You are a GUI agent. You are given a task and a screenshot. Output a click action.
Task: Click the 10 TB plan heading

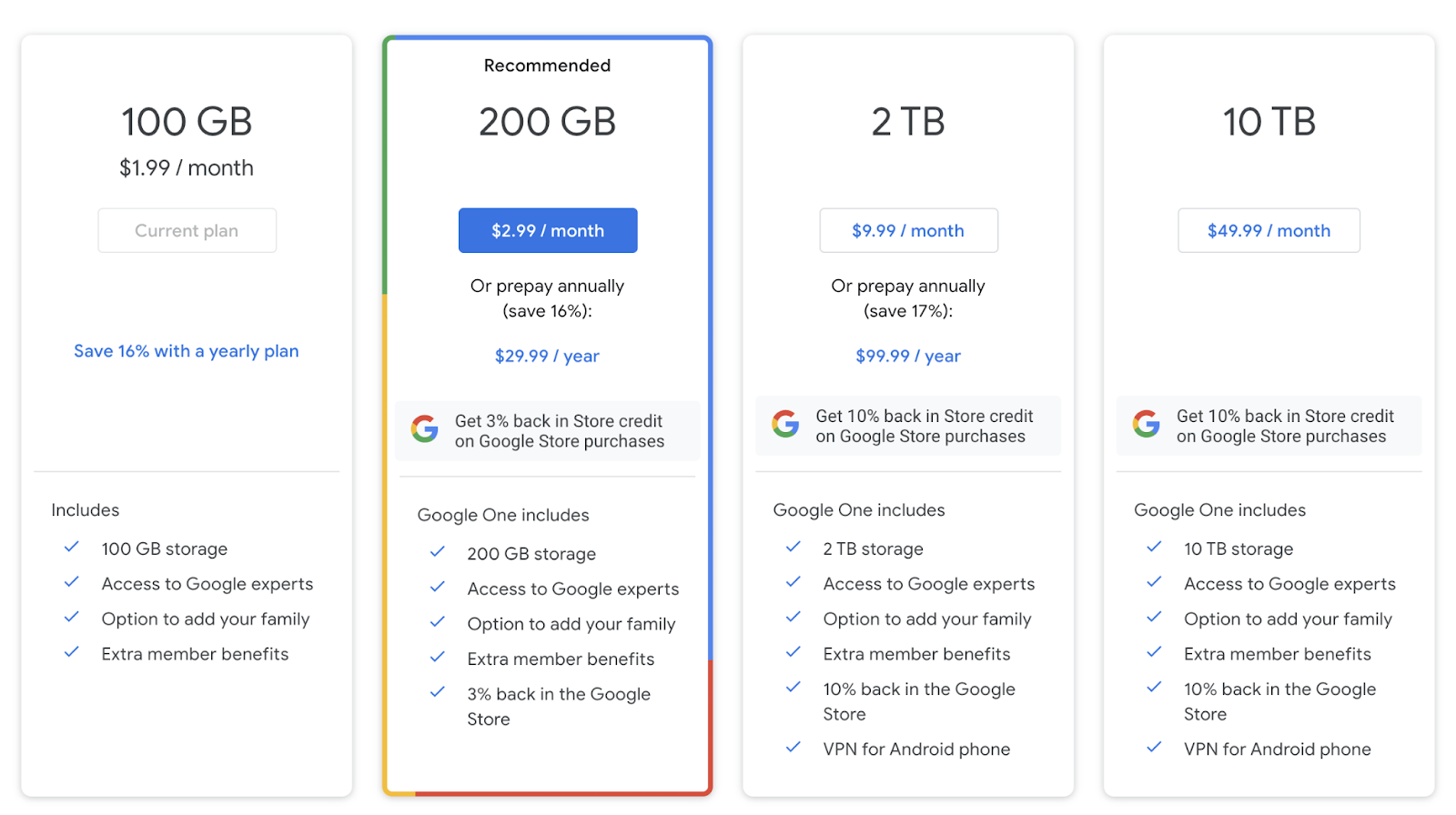coord(1269,122)
